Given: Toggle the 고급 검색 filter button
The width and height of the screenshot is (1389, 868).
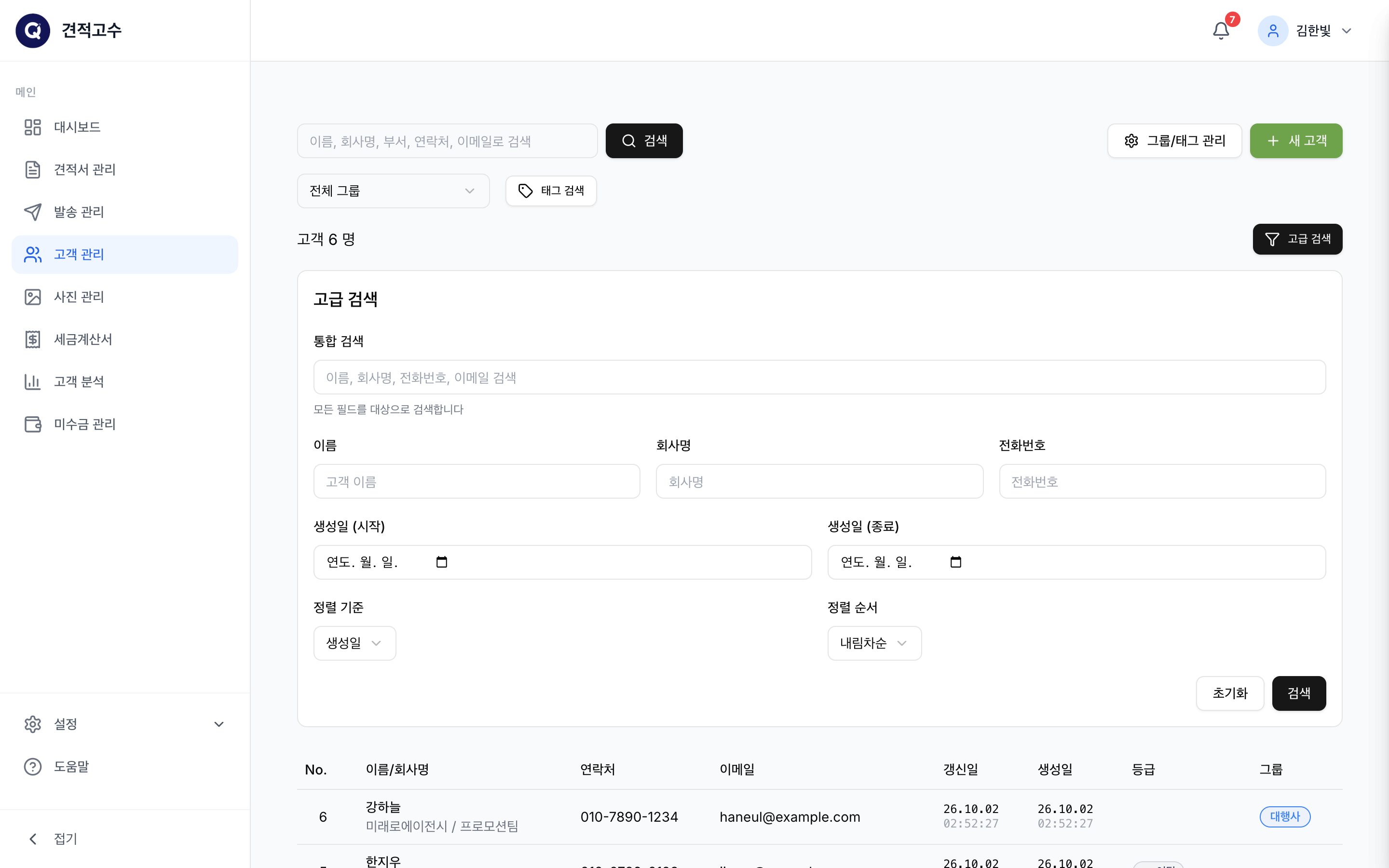Looking at the screenshot, I should [1297, 239].
